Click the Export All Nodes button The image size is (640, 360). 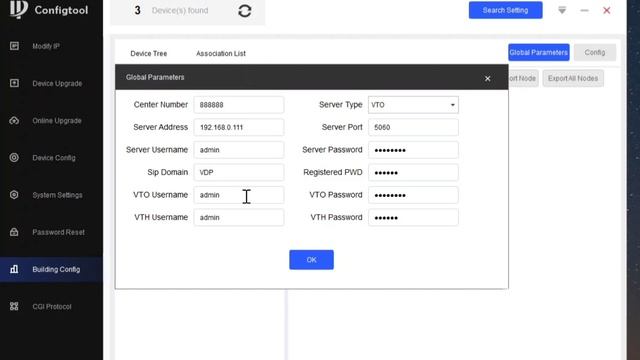pyautogui.click(x=573, y=78)
